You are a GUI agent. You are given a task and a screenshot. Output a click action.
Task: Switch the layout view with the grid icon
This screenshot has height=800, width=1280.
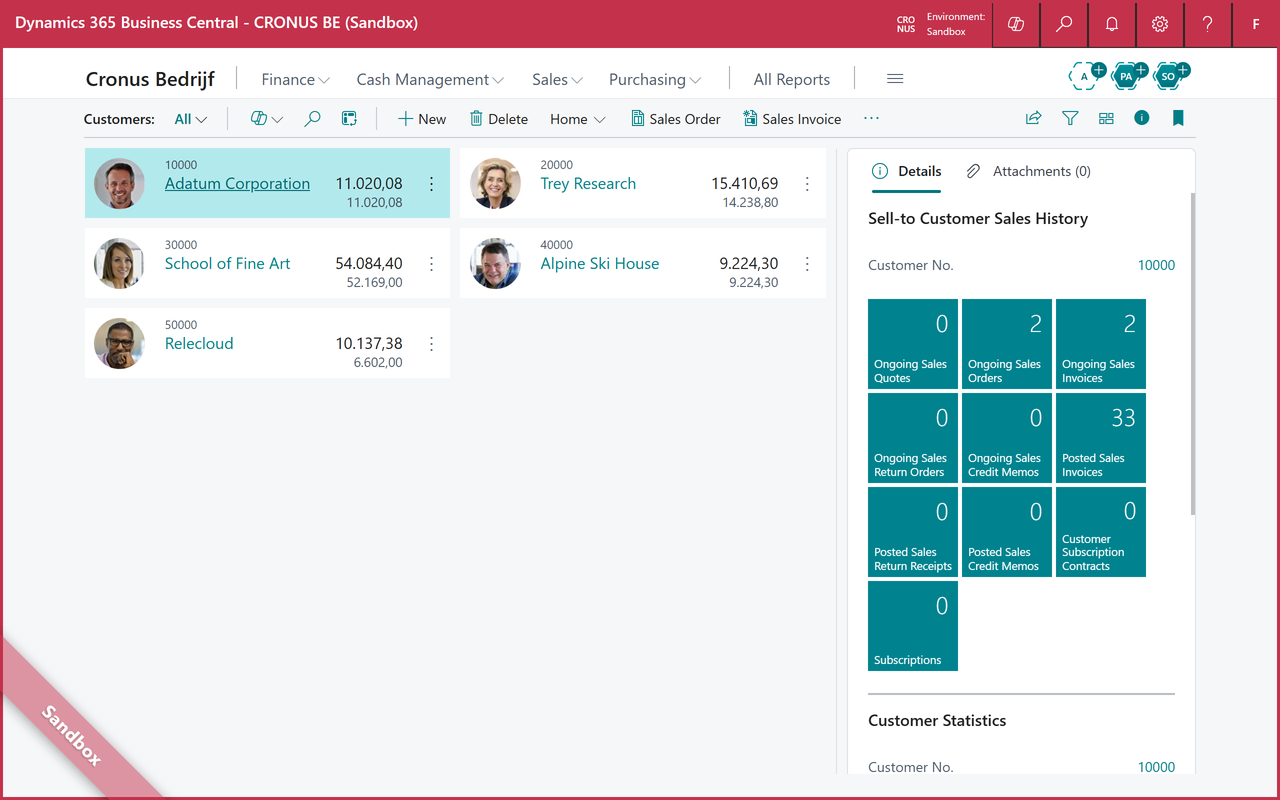(1106, 118)
